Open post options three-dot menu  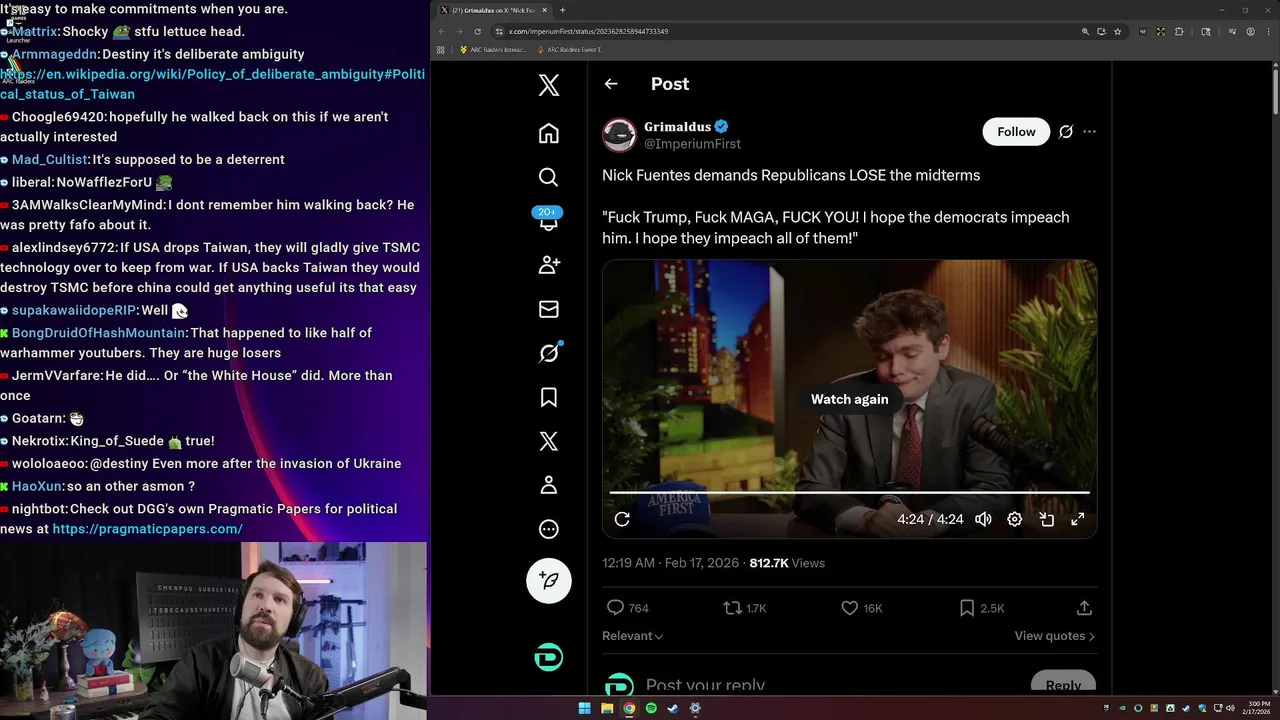[x=1089, y=132]
